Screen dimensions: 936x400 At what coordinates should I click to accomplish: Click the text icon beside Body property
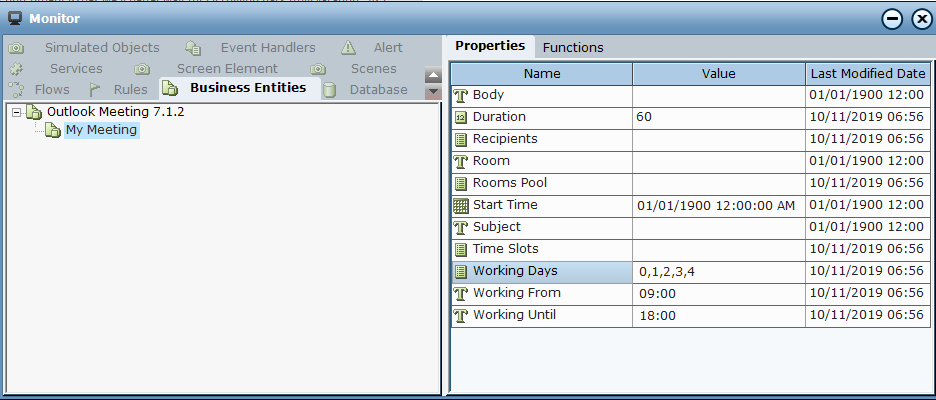461,95
